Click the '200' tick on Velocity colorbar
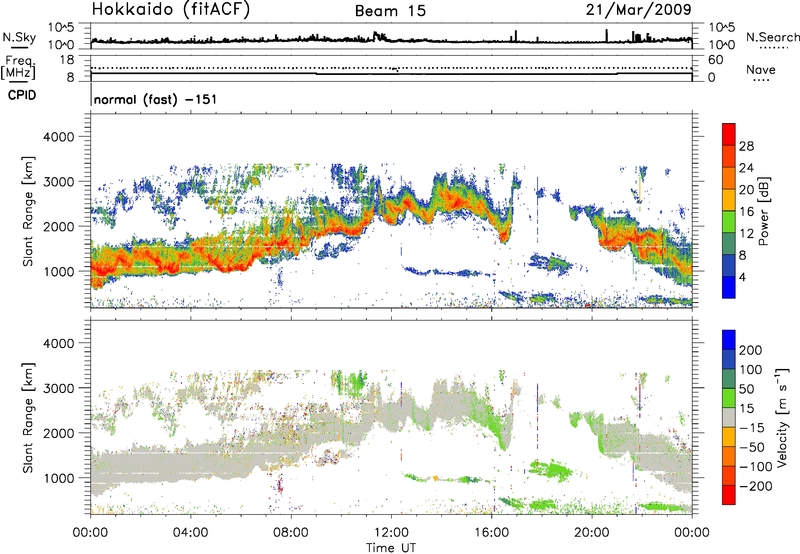This screenshot has width=800, height=554. point(751,350)
